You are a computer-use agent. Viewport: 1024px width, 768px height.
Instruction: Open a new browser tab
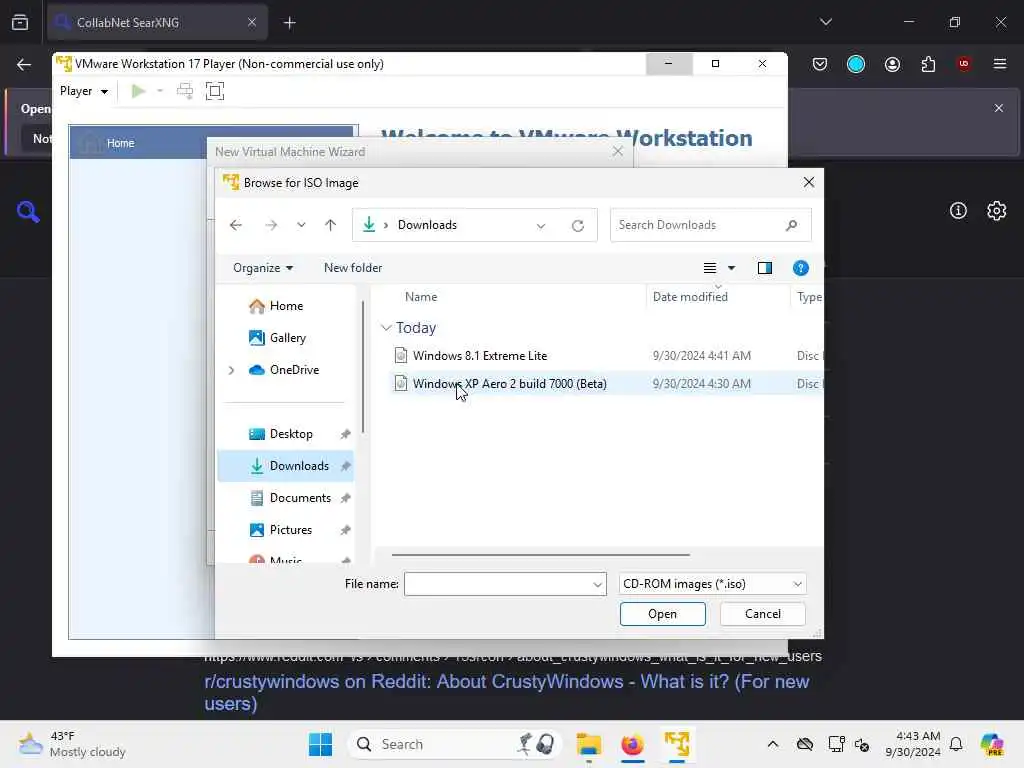290,23
